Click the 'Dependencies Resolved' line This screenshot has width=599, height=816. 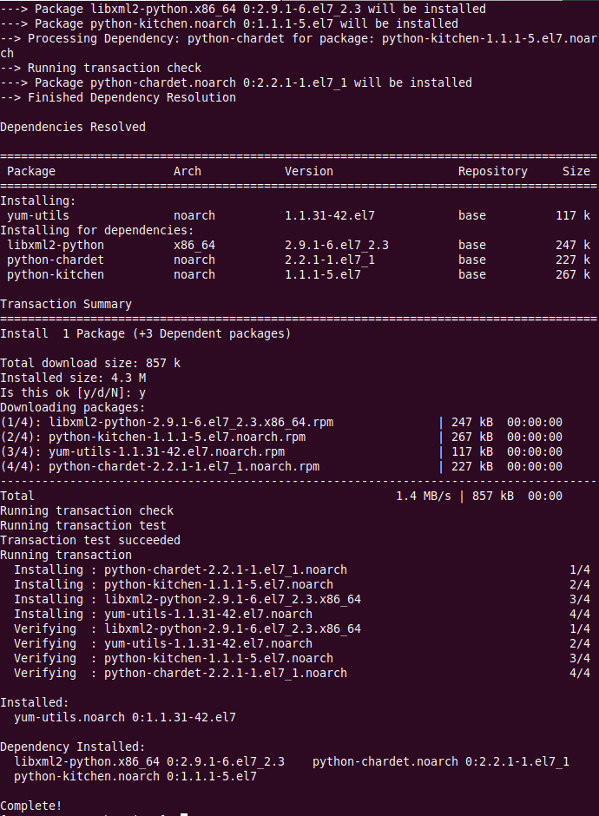click(x=73, y=127)
